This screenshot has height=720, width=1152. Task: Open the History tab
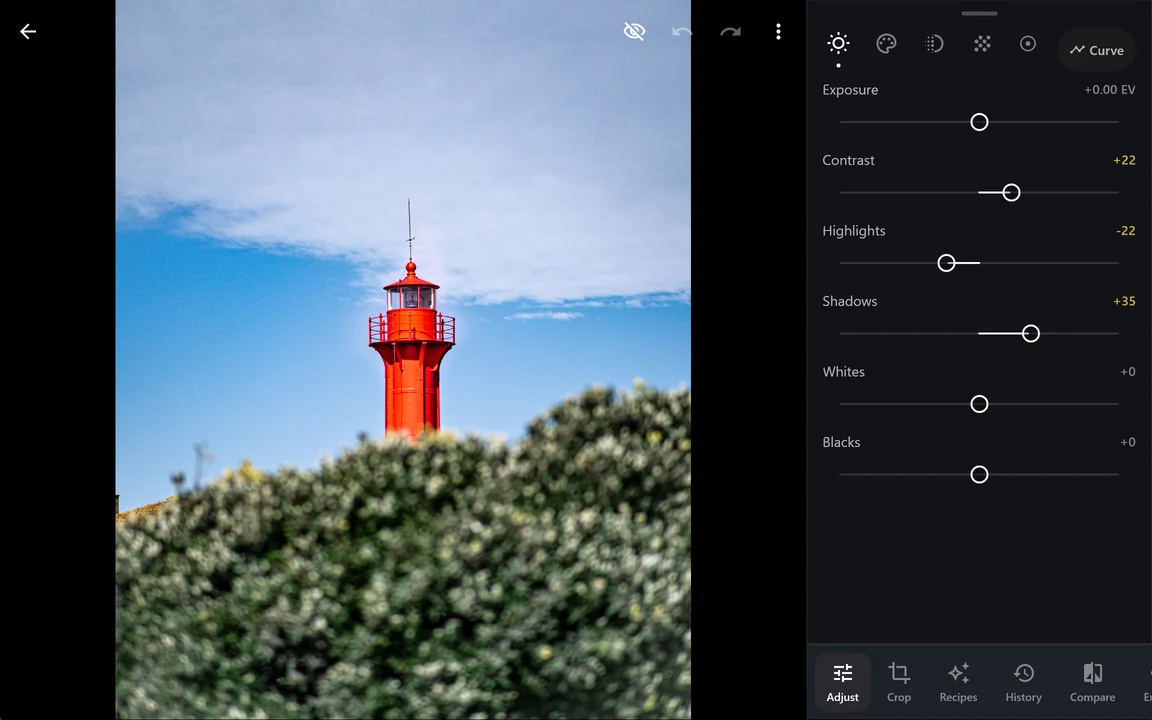click(x=1023, y=683)
